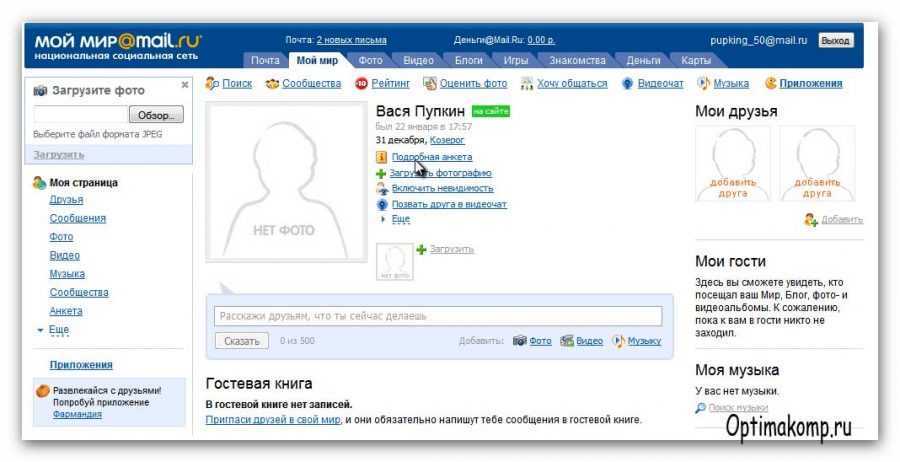This screenshot has height=462, width=900.
Task: Click the Моя страница icon in sidebar
Action: click(x=39, y=183)
